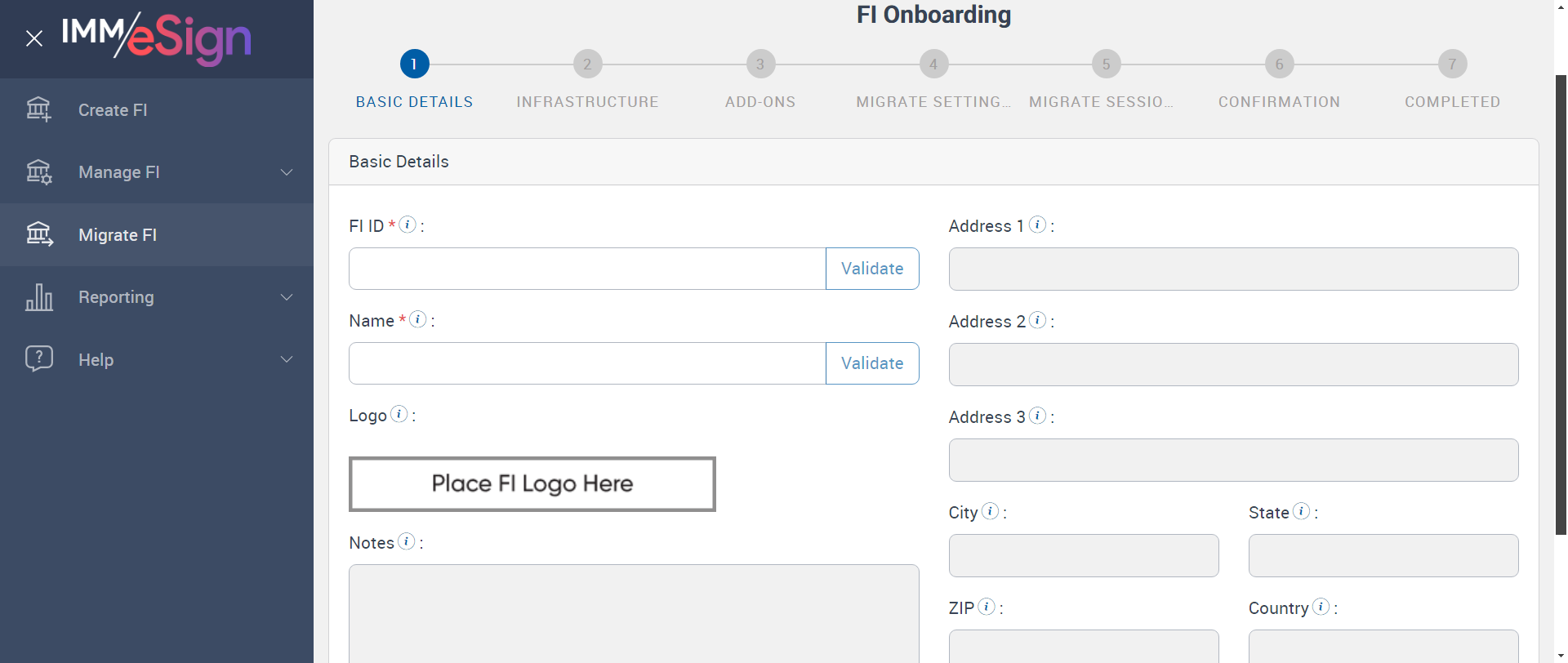Click the close X sidebar icon
Image resolution: width=1568 pixels, height=663 pixels.
click(34, 38)
